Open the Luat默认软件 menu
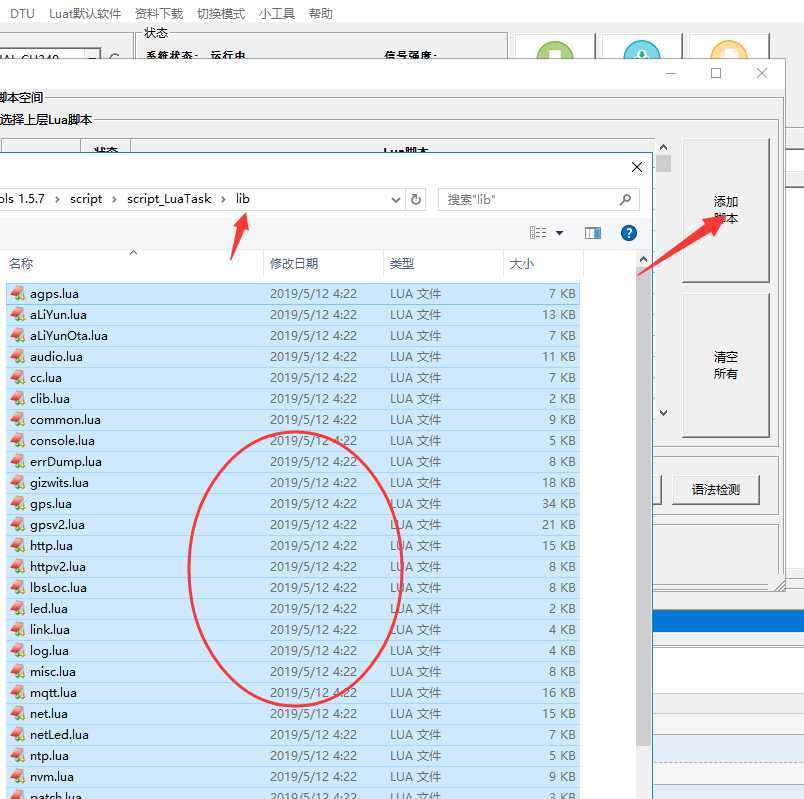Image resolution: width=804 pixels, height=799 pixels. 85,13
